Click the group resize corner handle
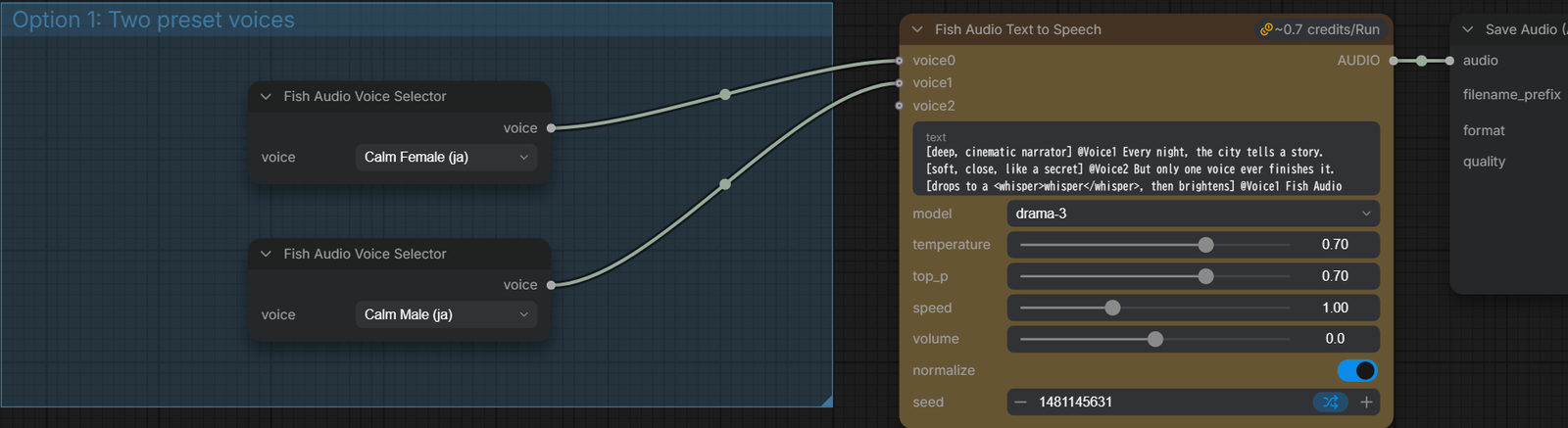This screenshot has width=1568, height=428. tap(827, 401)
